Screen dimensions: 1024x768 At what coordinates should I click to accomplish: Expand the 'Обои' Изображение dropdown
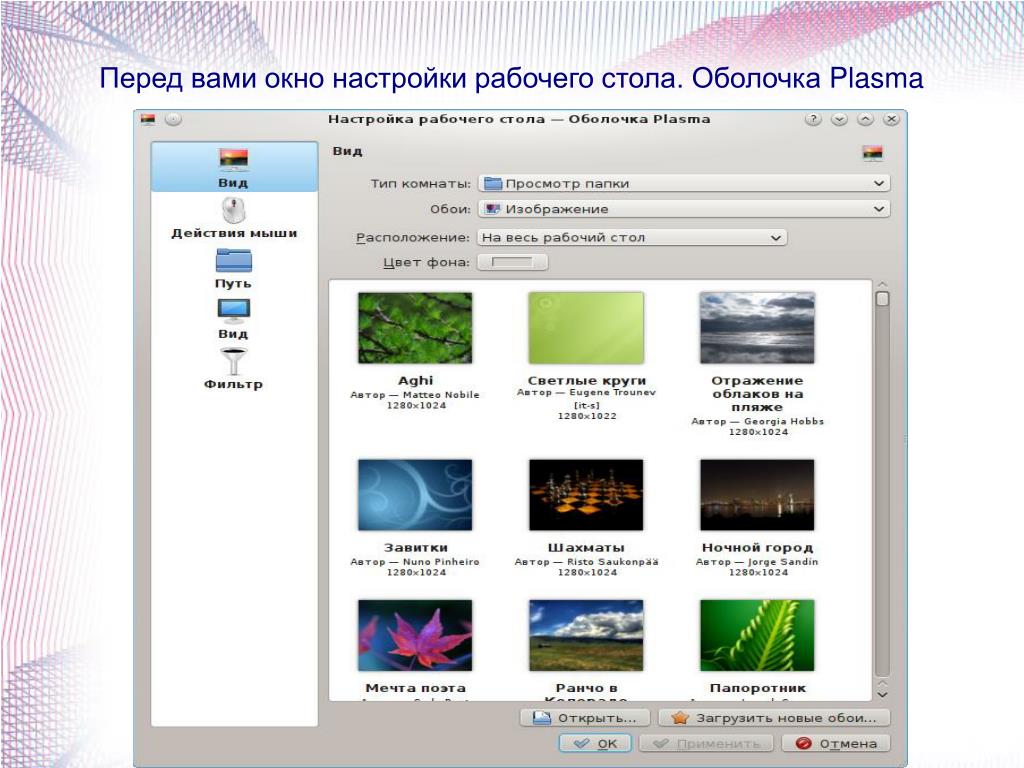(684, 209)
